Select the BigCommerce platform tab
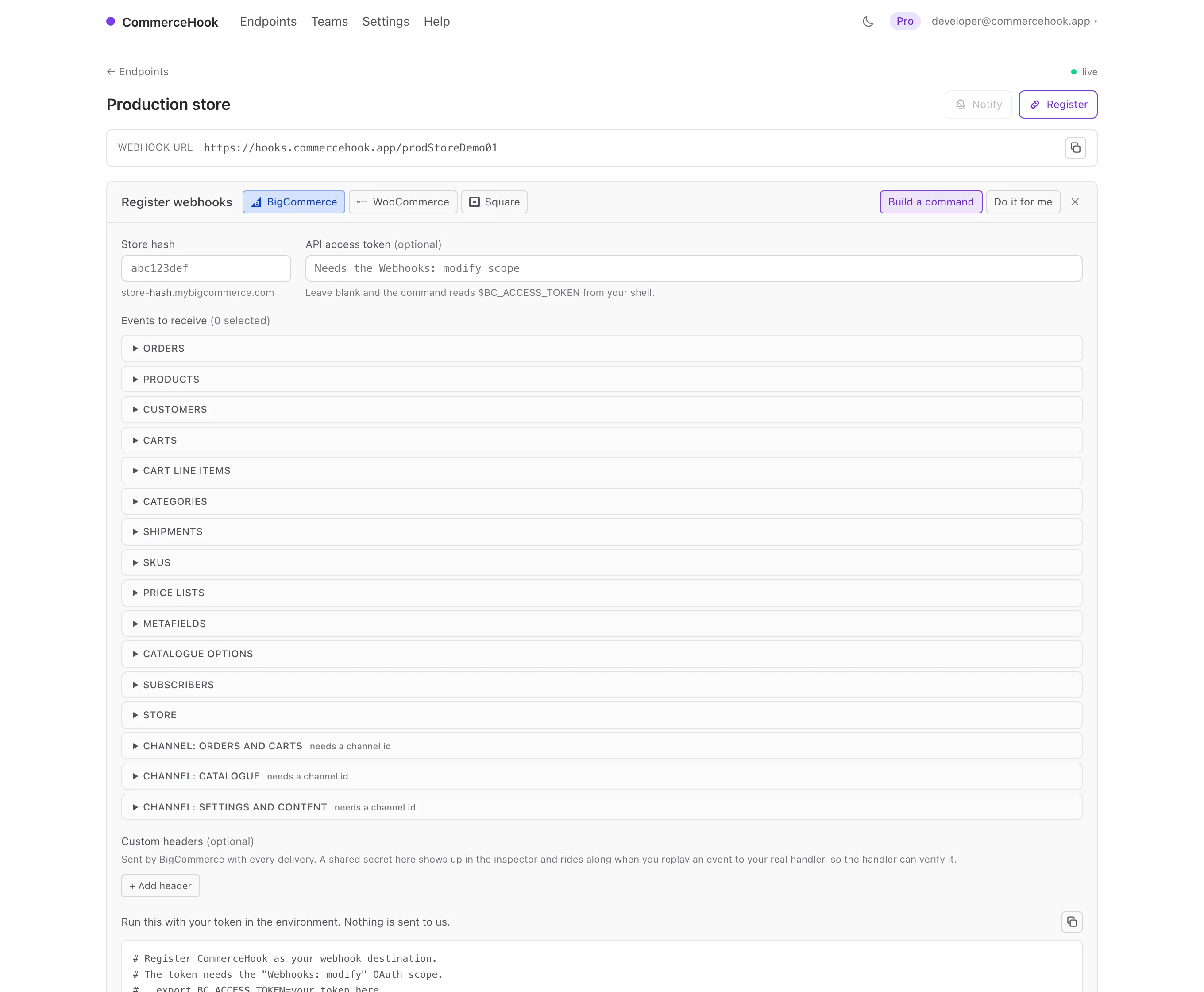The image size is (1204, 992). point(293,201)
